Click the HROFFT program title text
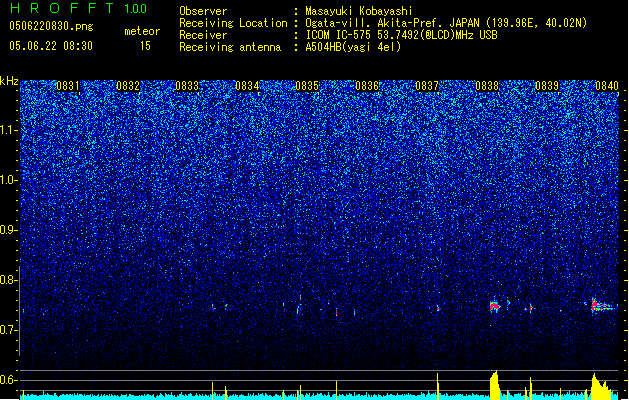This screenshot has width=629, height=400. 62,8
